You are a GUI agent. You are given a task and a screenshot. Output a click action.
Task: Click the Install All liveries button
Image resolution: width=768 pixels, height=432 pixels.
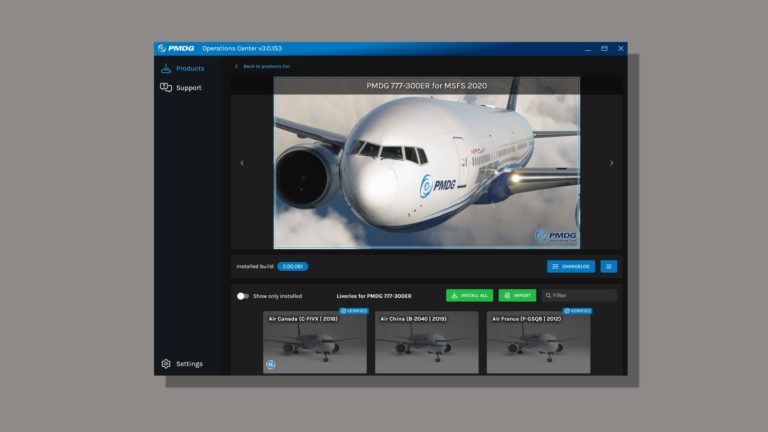click(469, 296)
